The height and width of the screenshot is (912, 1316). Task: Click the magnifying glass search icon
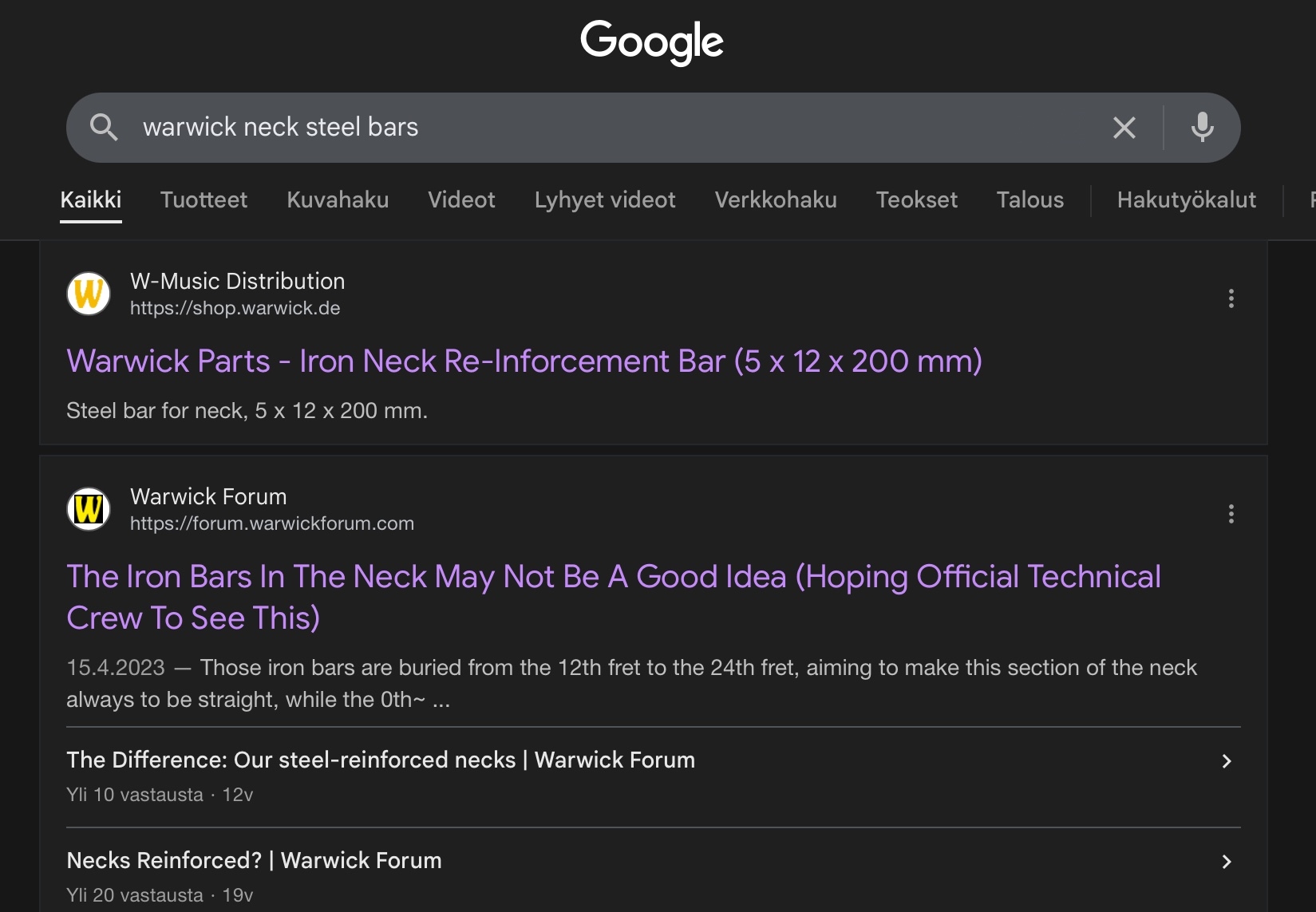(x=104, y=128)
